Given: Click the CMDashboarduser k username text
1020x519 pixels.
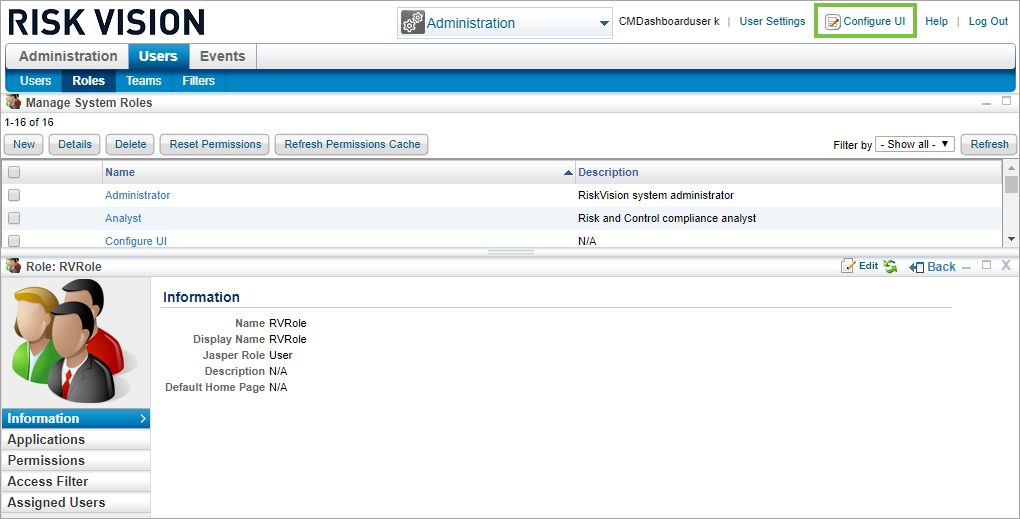Looking at the screenshot, I should (x=669, y=21).
